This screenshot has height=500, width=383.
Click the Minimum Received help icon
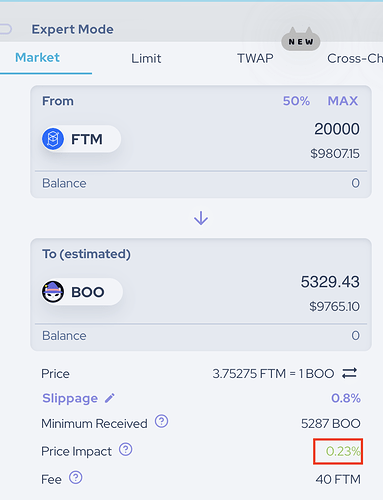[x=162, y=421]
